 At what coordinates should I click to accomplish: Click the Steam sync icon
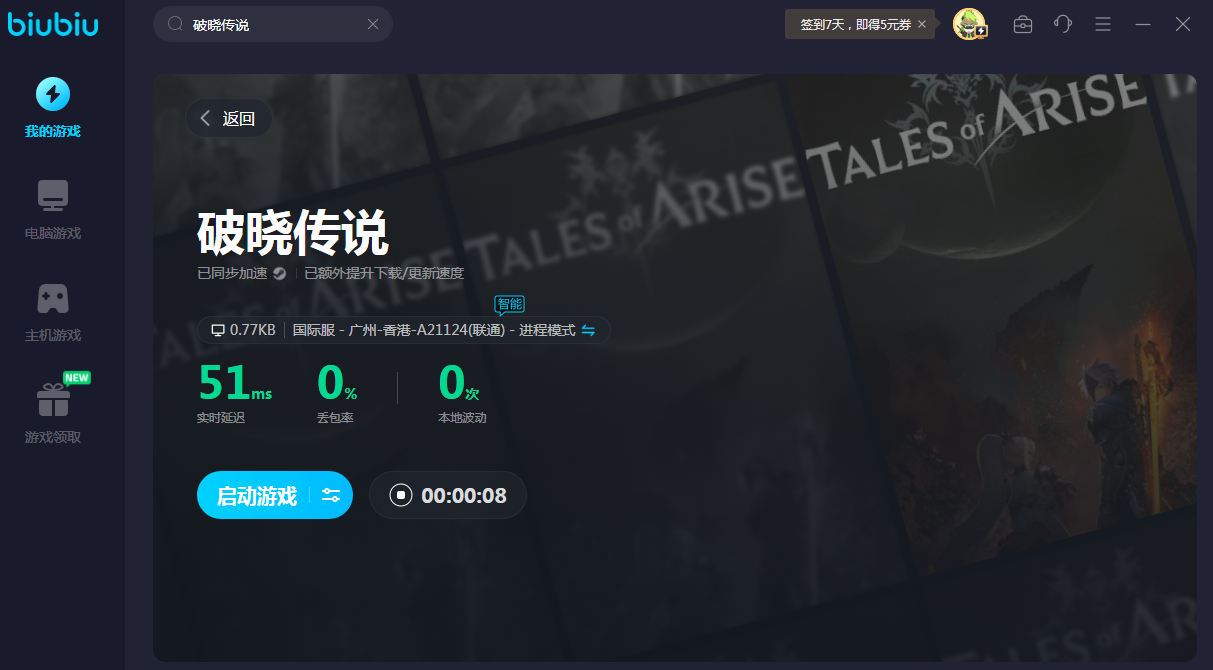[280, 273]
